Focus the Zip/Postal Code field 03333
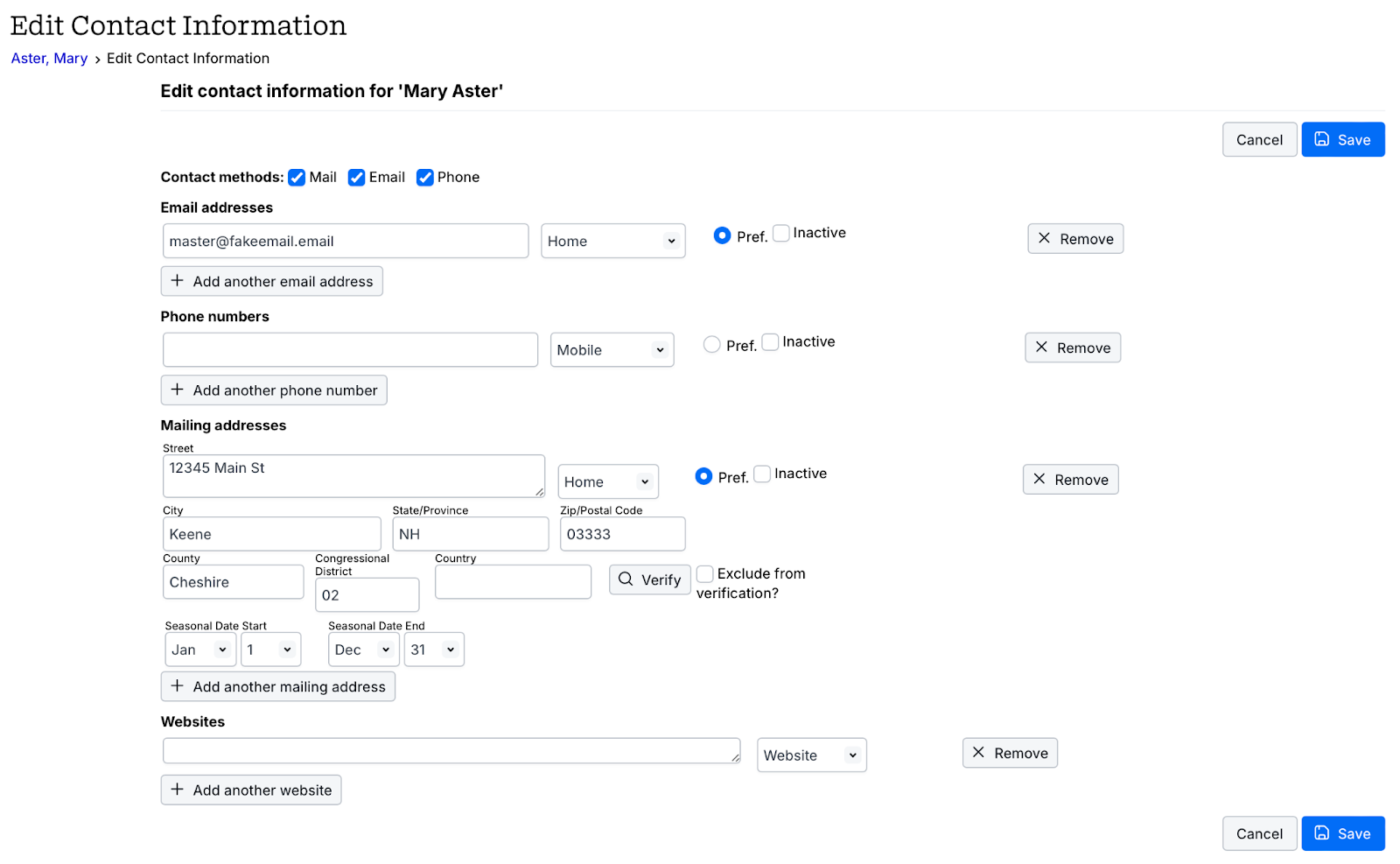Screen dimensions: 1400x864 [x=623, y=534]
